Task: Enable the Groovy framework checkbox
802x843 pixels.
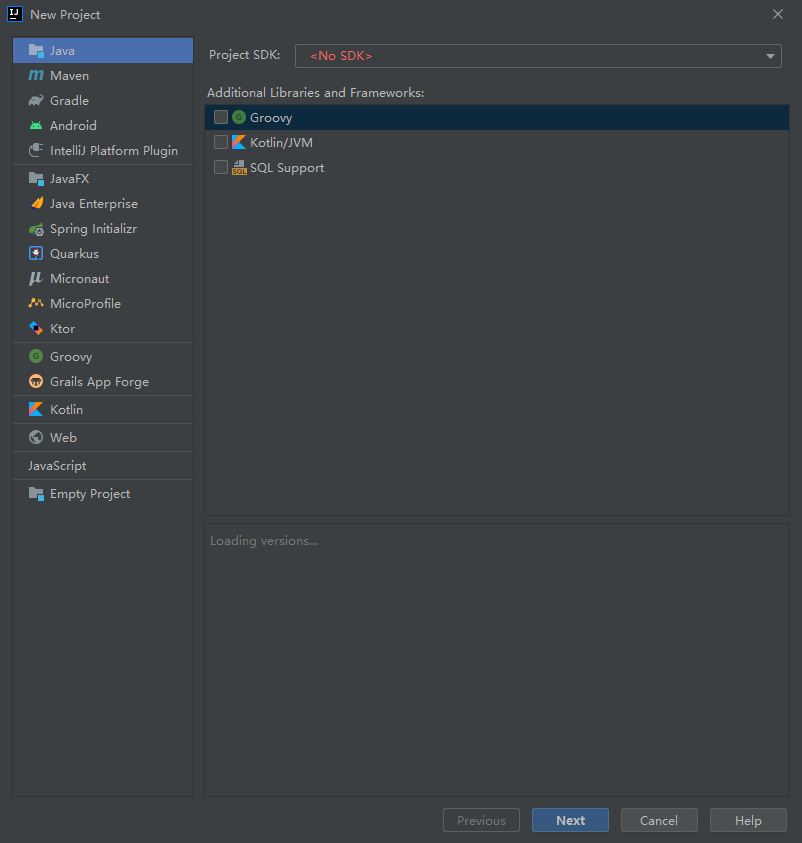Action: pyautogui.click(x=221, y=117)
